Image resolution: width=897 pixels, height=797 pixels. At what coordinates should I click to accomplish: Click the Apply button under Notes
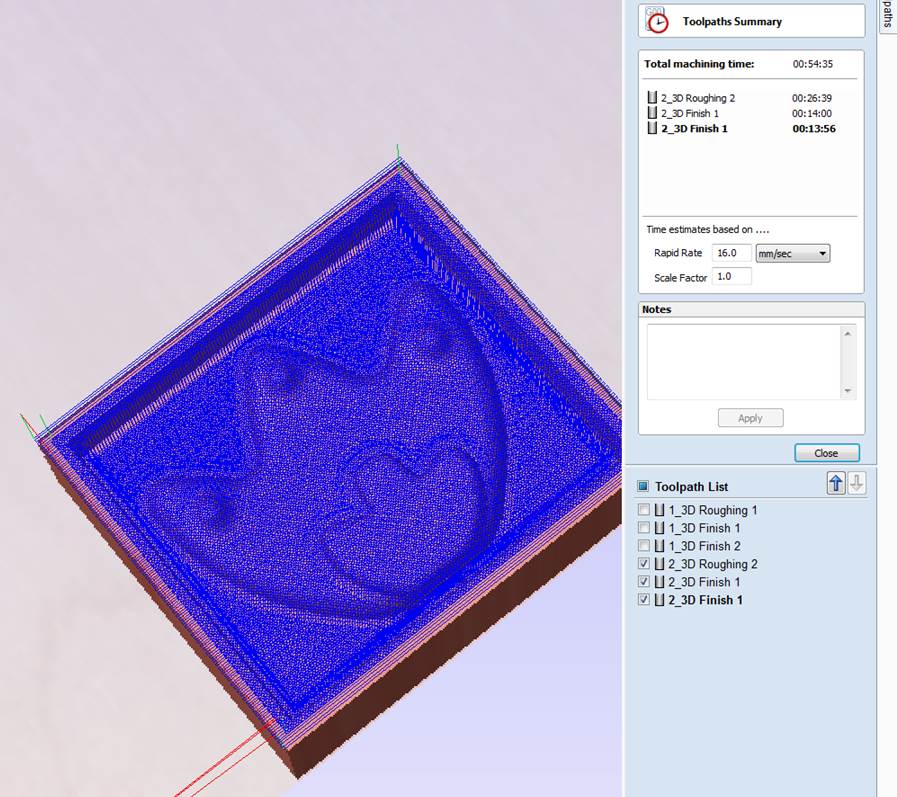pos(751,418)
